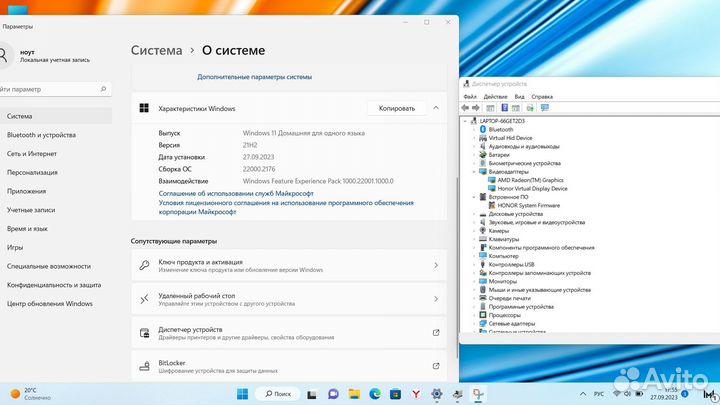Expand the Сетевые адаптеры category
Viewport: 720px width, 405px height.
(x=474, y=323)
